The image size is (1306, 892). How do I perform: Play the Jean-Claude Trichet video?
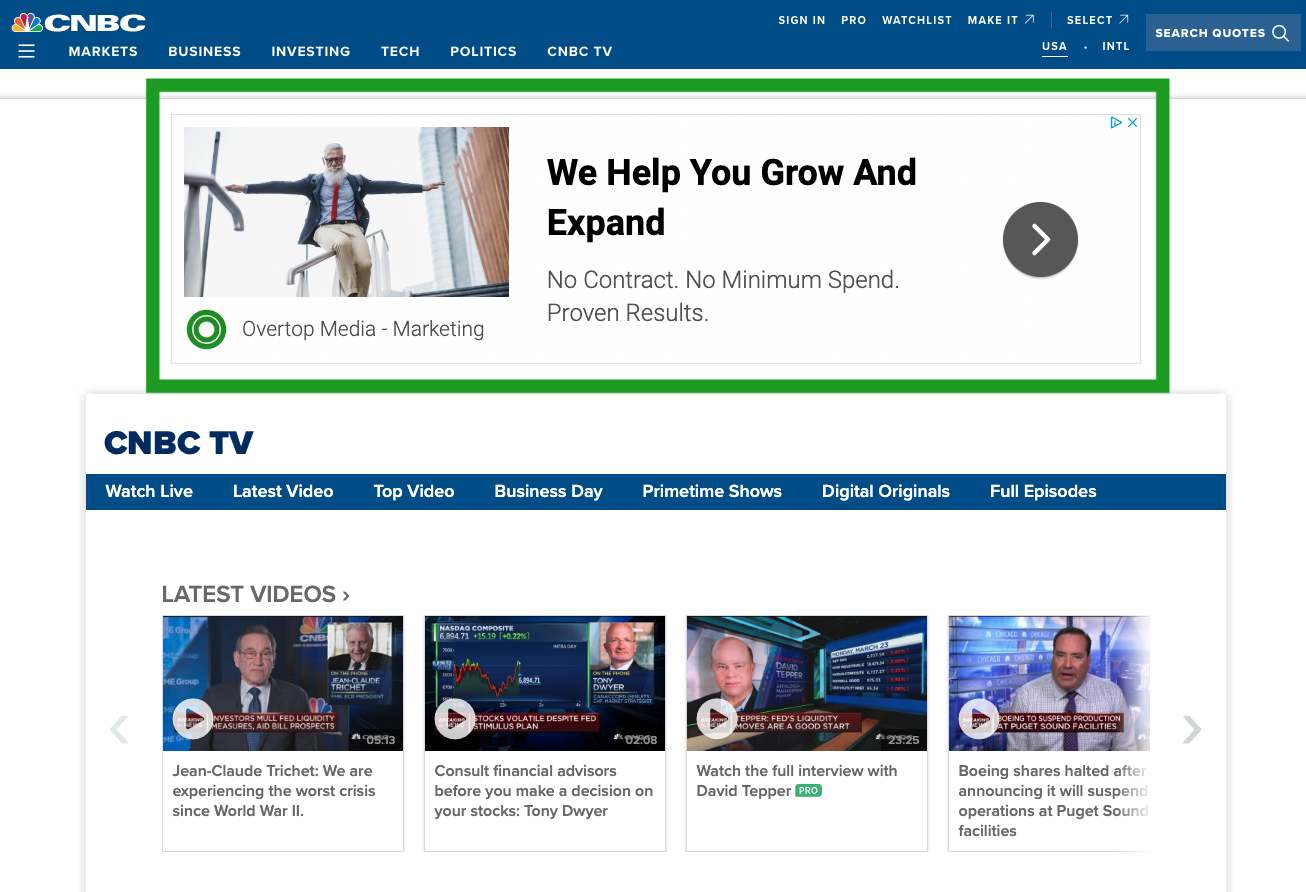click(x=193, y=718)
